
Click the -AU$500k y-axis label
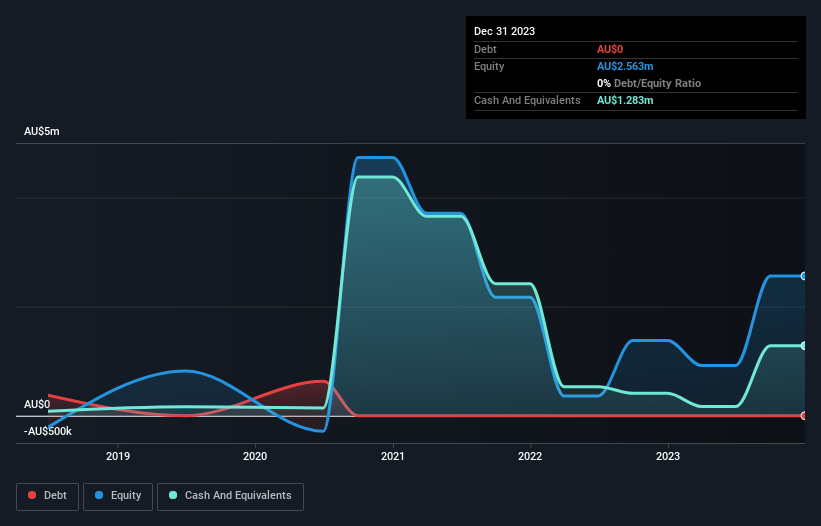pos(48,431)
